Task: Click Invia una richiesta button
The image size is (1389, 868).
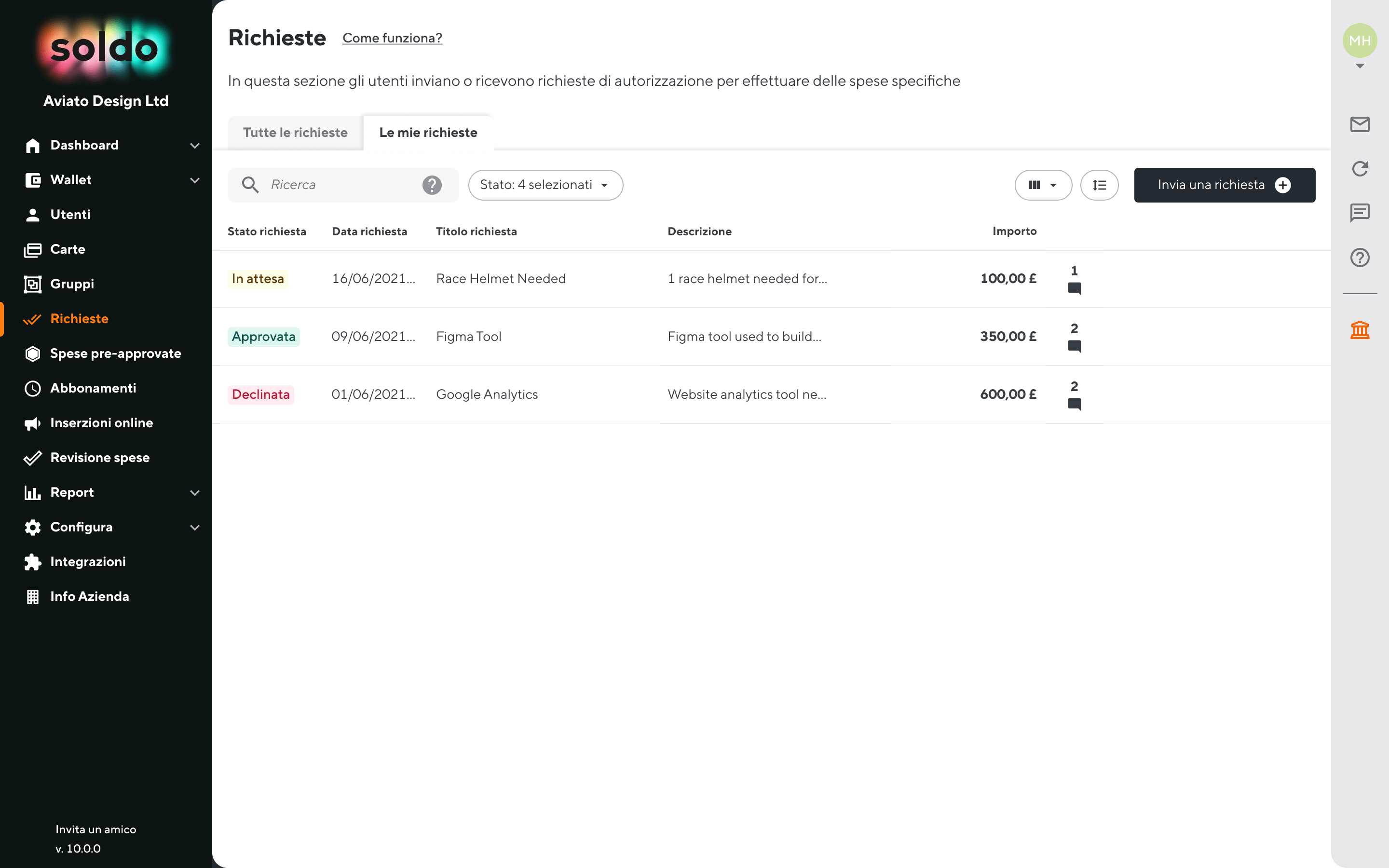Action: 1224,185
